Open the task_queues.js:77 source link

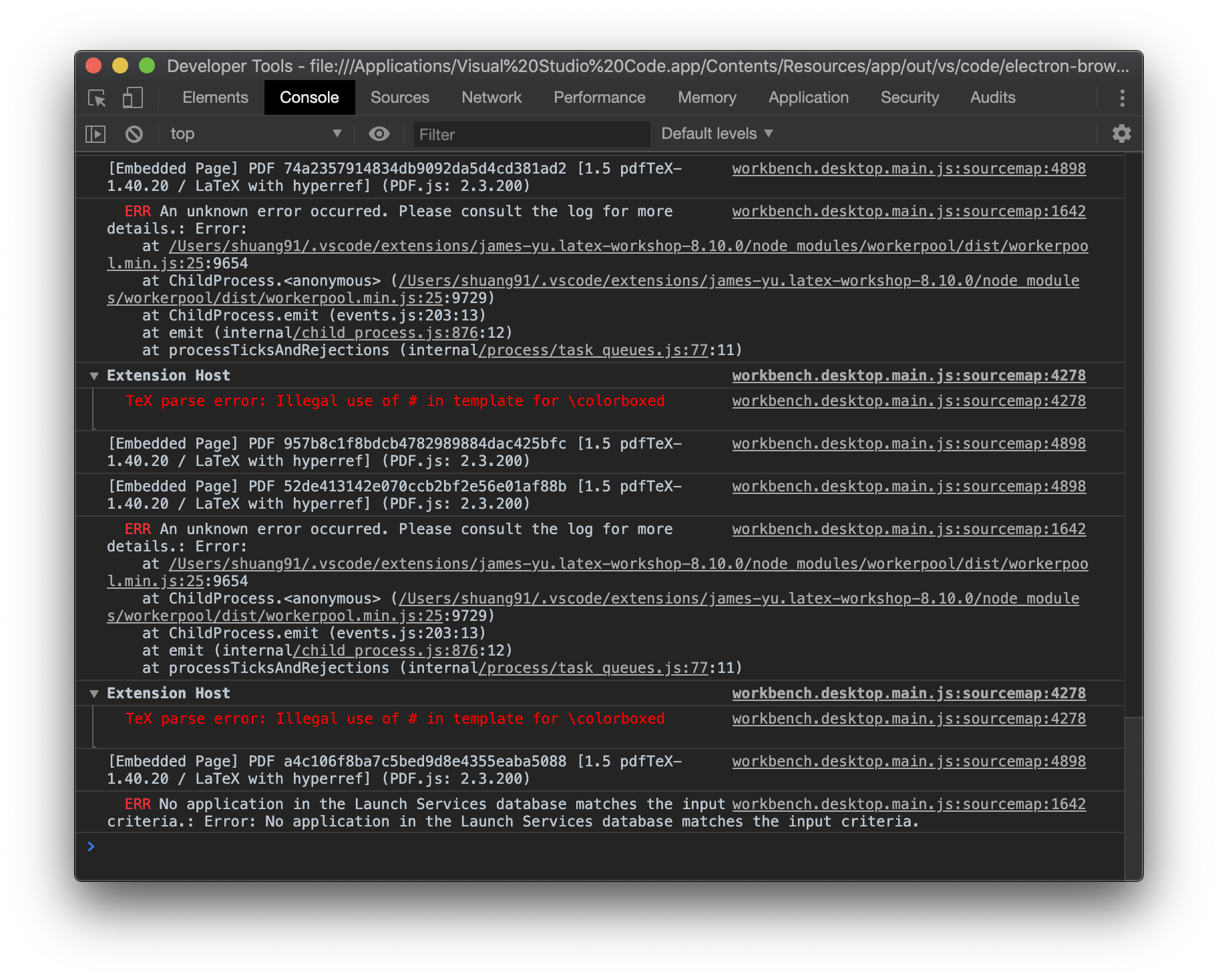click(x=594, y=350)
